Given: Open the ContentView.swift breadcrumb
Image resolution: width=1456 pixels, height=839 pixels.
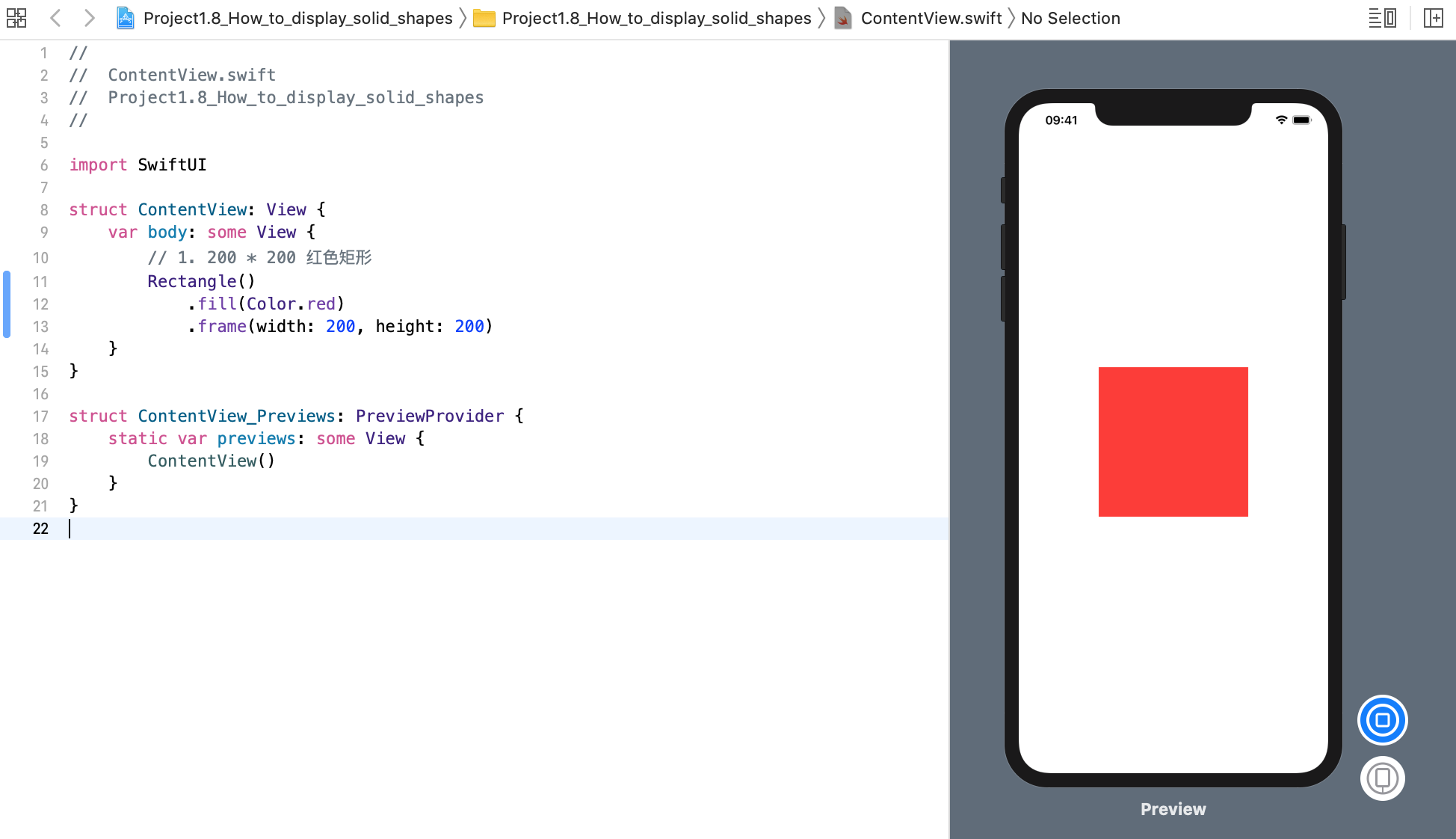Looking at the screenshot, I should [x=931, y=18].
